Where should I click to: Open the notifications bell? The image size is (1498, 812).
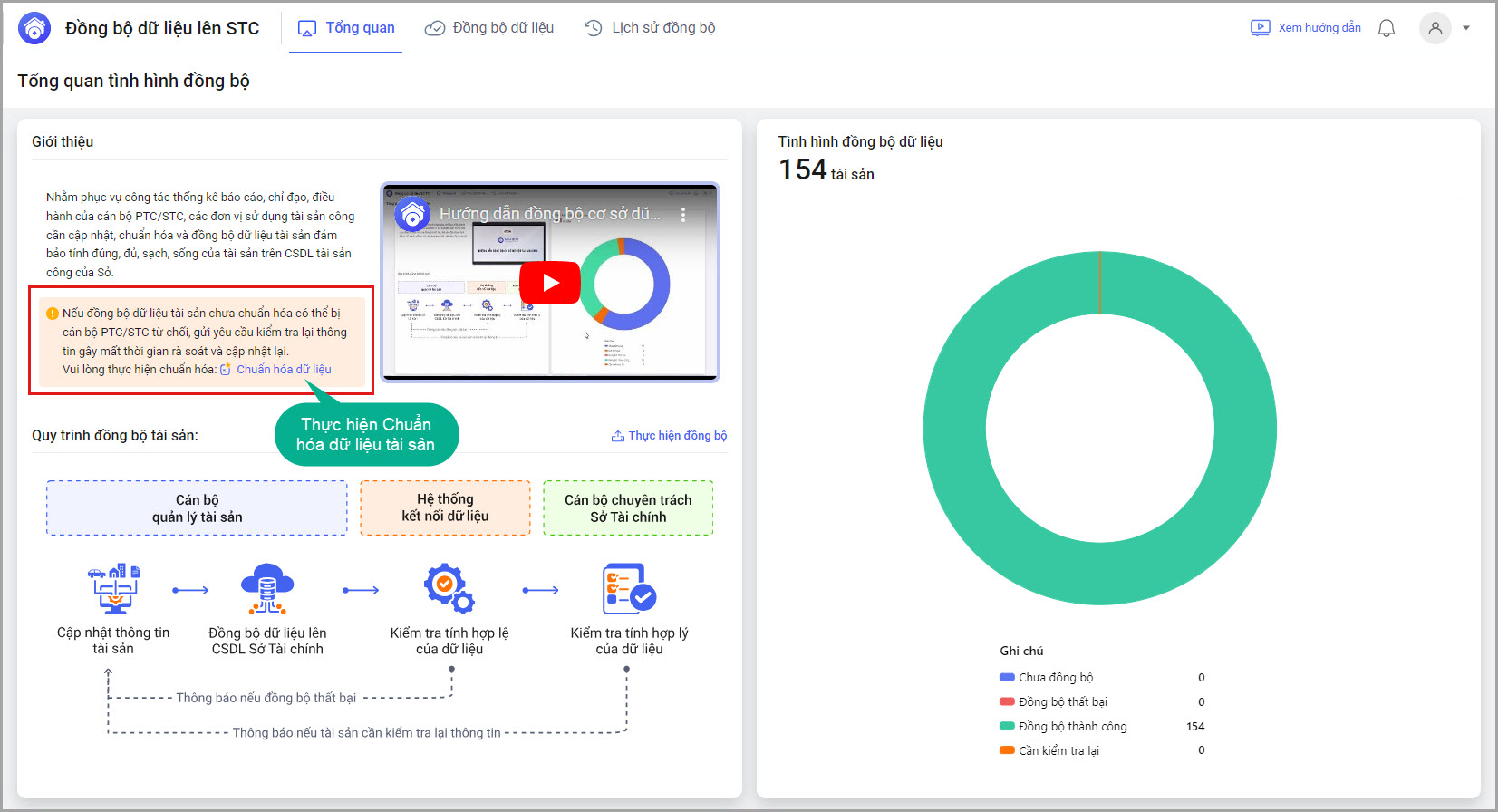click(x=1386, y=28)
